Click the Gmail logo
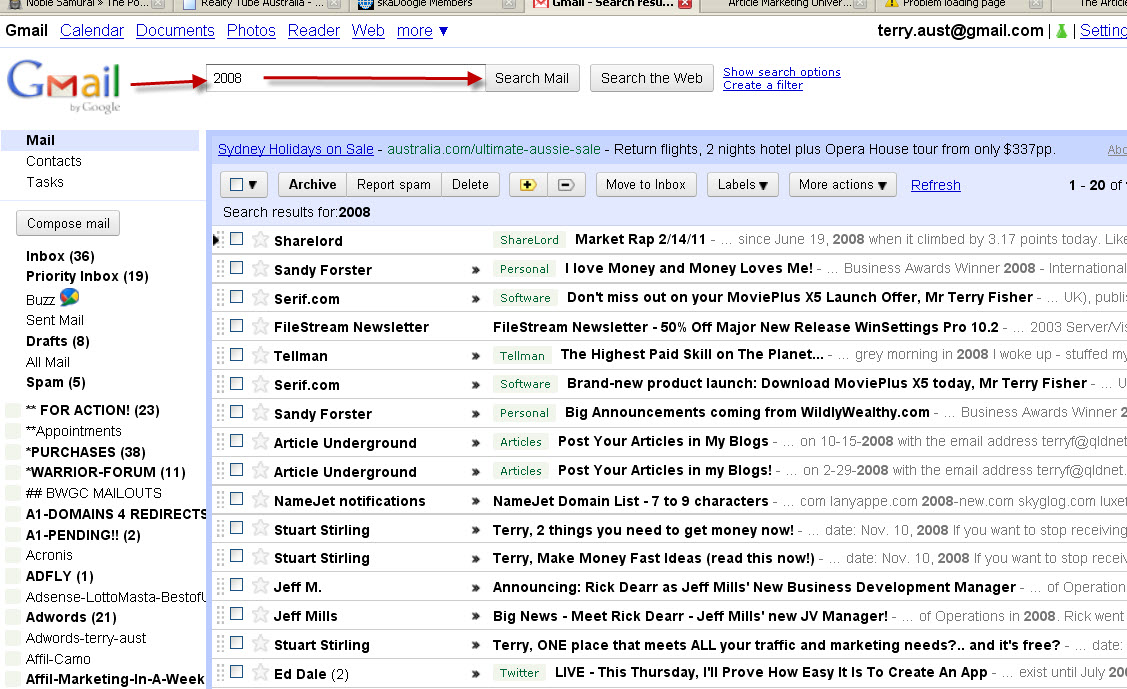The width and height of the screenshot is (1127, 689). click(64, 84)
